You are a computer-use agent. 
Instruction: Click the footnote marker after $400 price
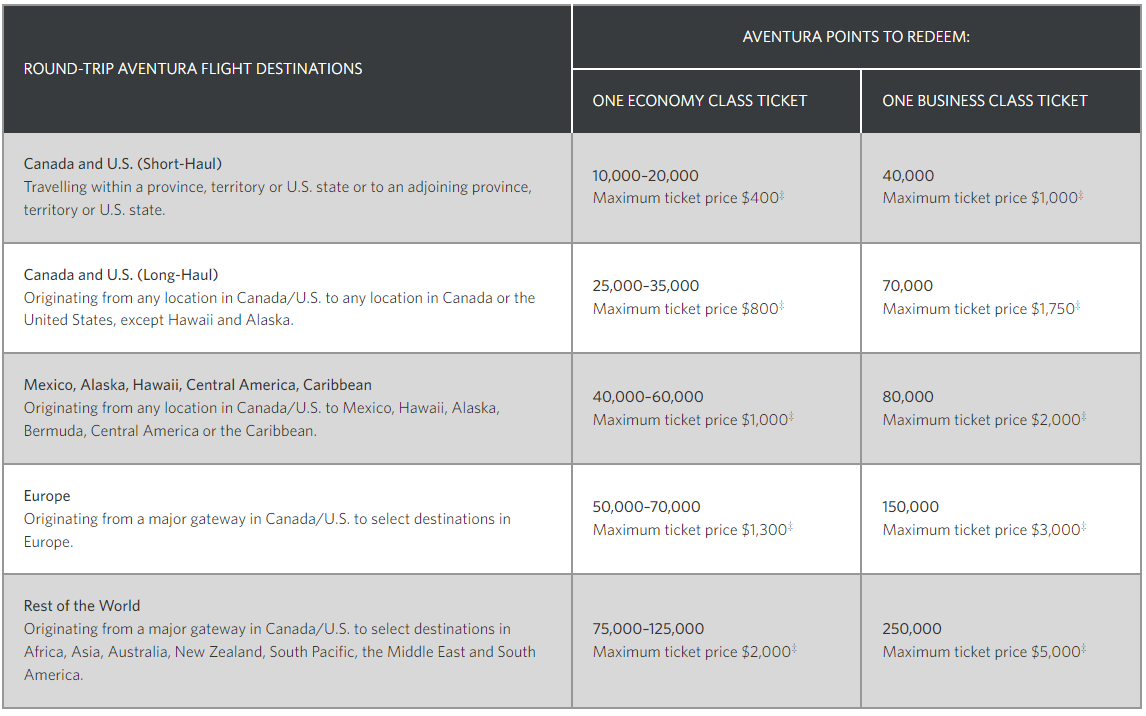point(782,196)
